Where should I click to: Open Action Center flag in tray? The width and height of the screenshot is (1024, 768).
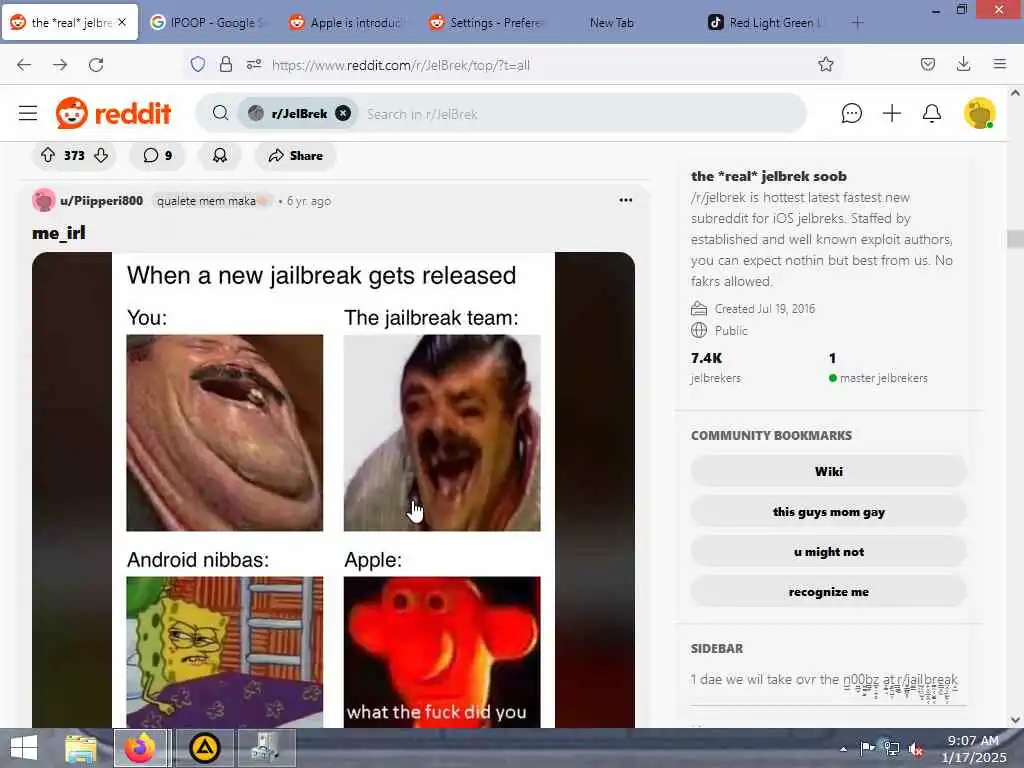pos(867,748)
